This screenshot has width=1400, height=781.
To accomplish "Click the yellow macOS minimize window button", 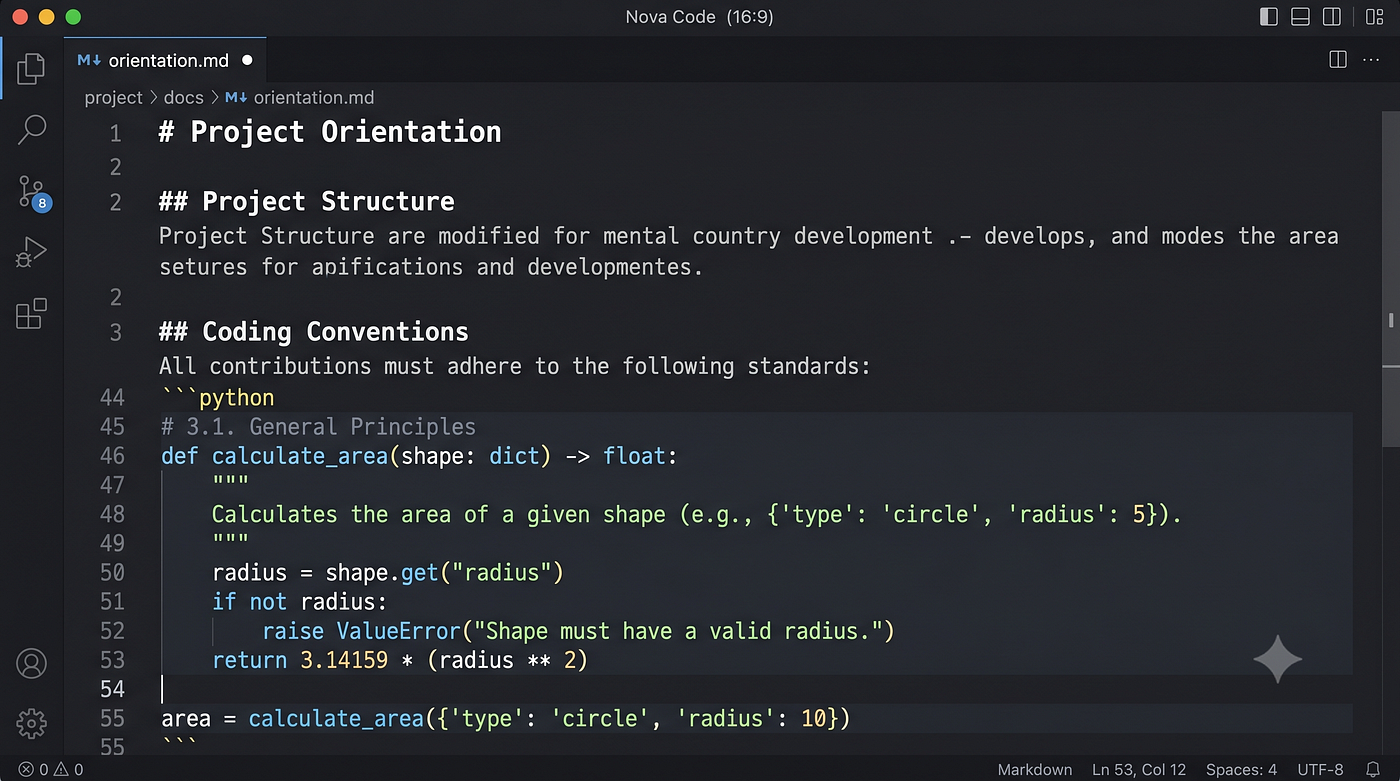I will 46,17.
